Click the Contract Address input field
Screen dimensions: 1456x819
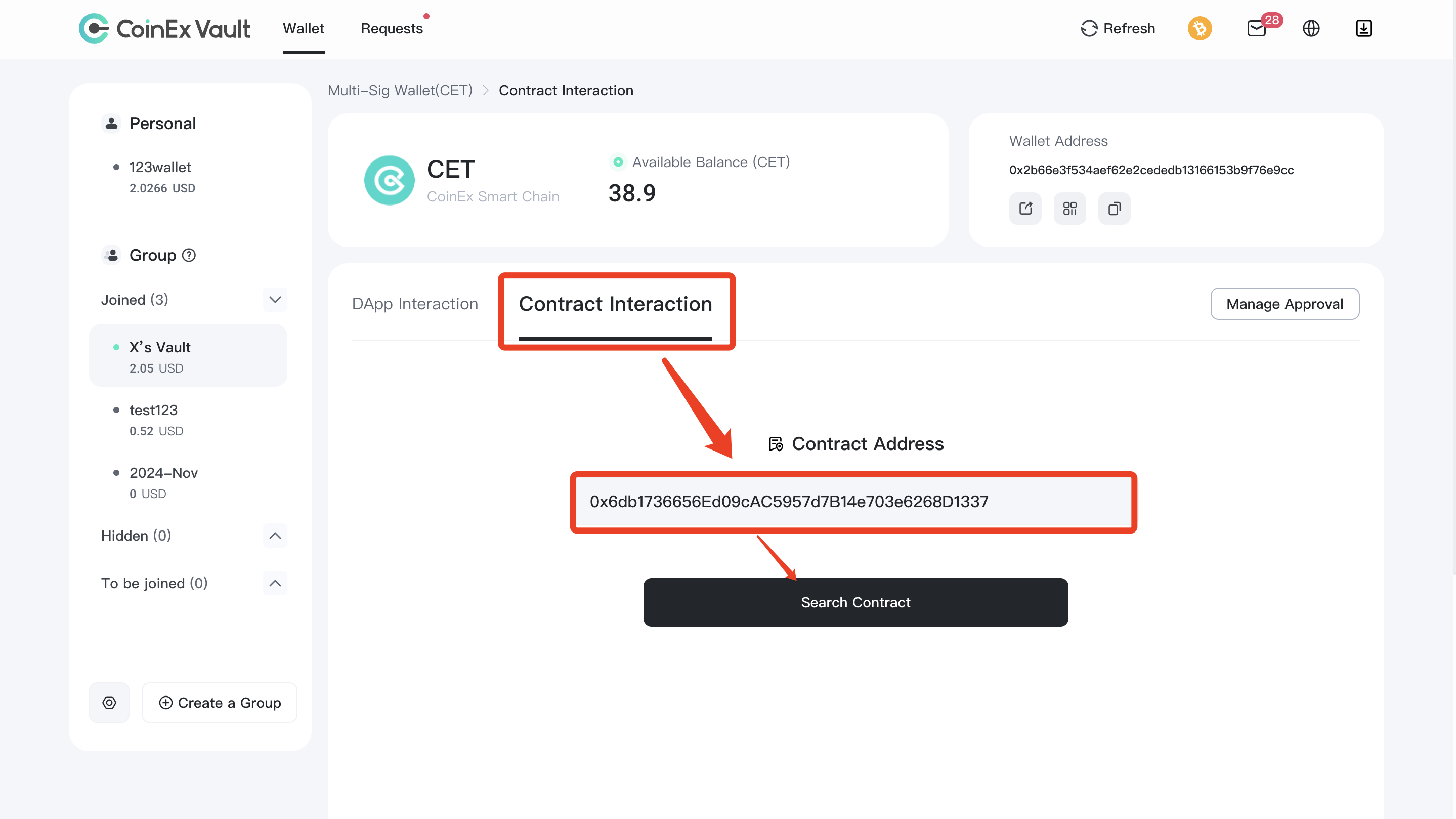853,502
